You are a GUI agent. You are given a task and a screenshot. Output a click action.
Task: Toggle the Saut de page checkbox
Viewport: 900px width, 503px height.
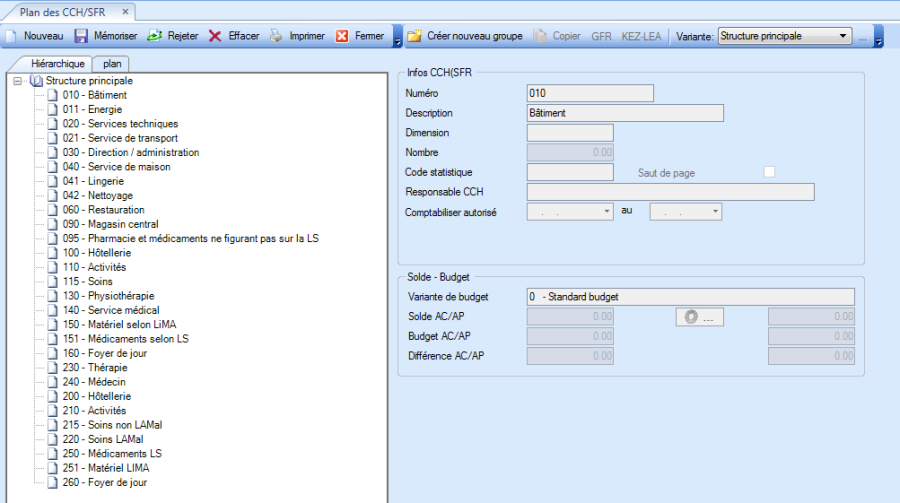(x=769, y=172)
